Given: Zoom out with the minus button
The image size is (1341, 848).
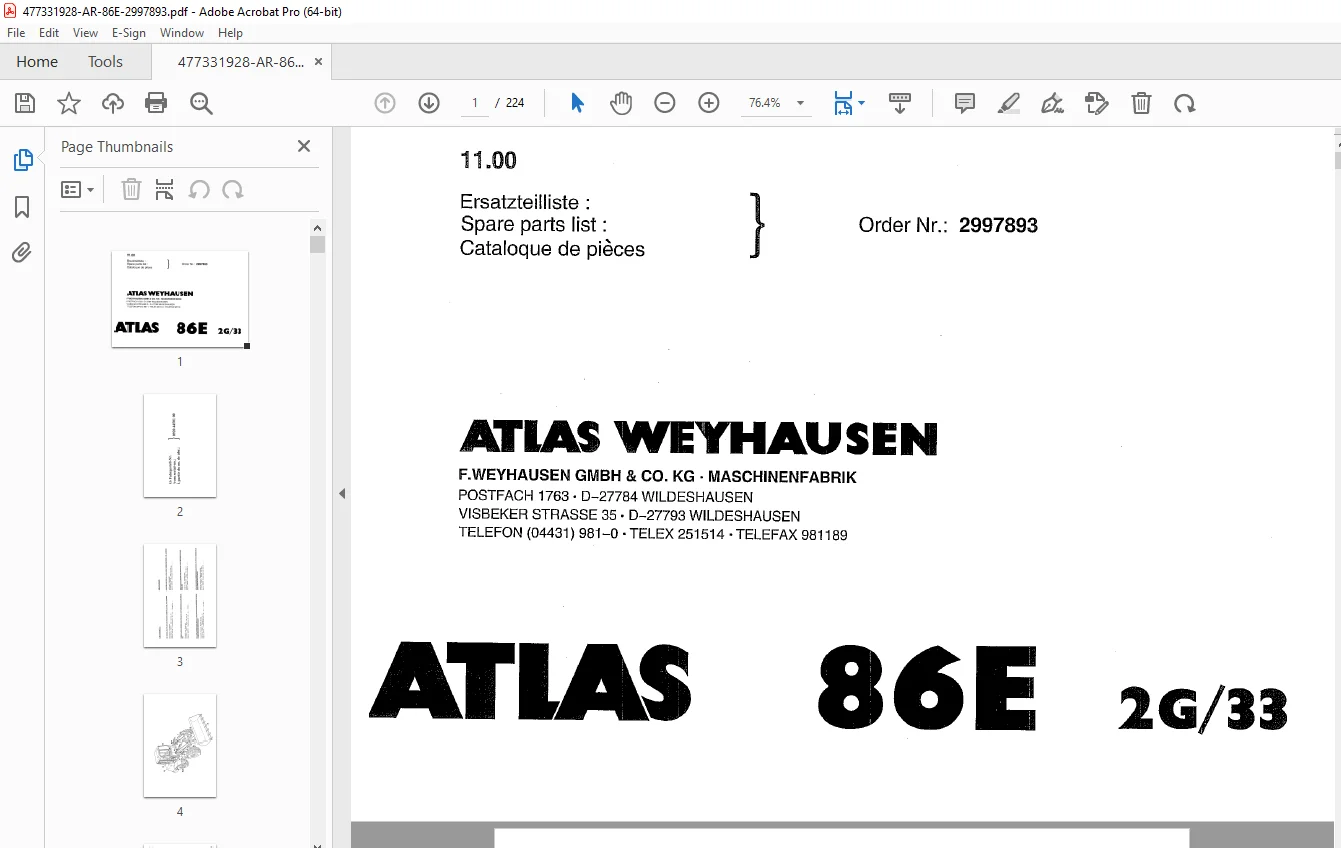Looking at the screenshot, I should [x=665, y=103].
